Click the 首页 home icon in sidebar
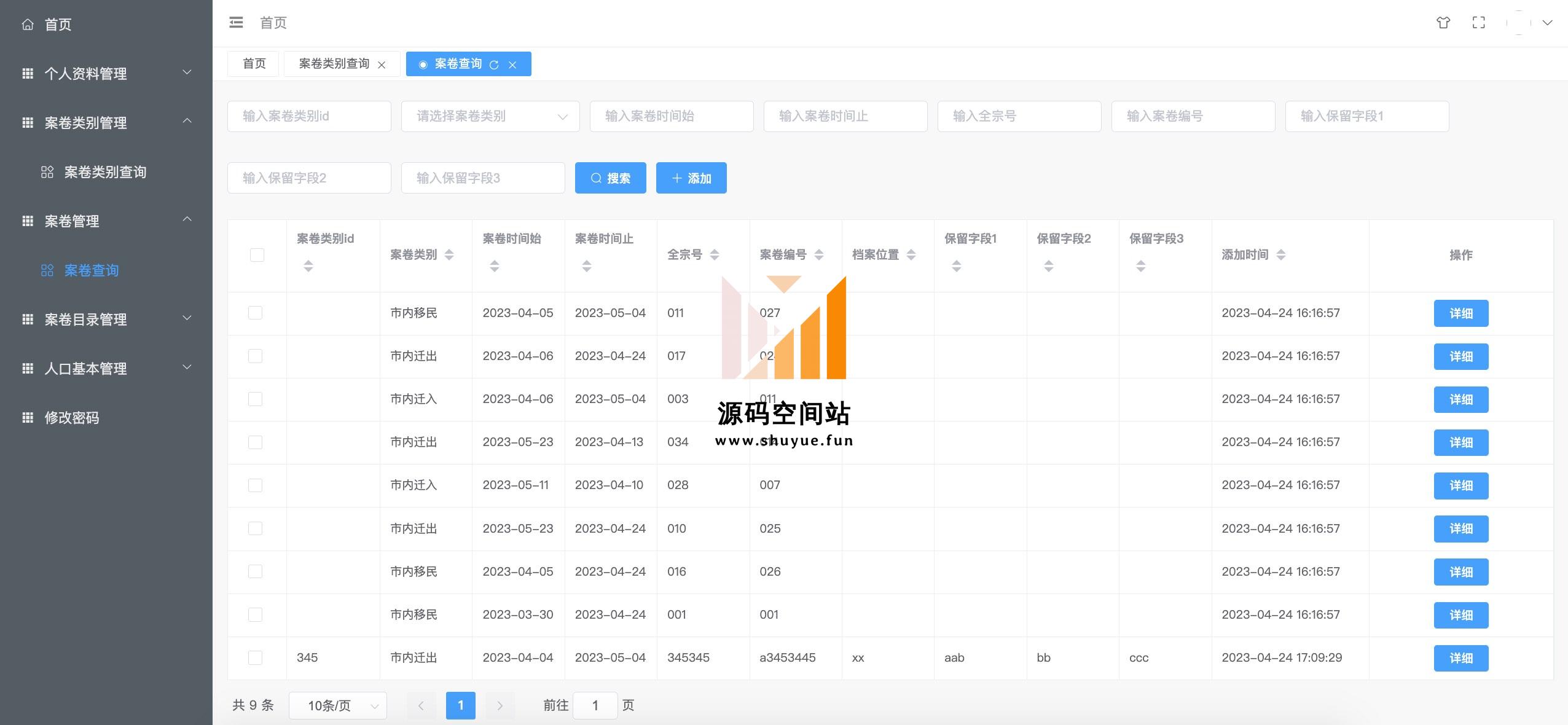This screenshot has width=1568, height=725. tap(28, 25)
